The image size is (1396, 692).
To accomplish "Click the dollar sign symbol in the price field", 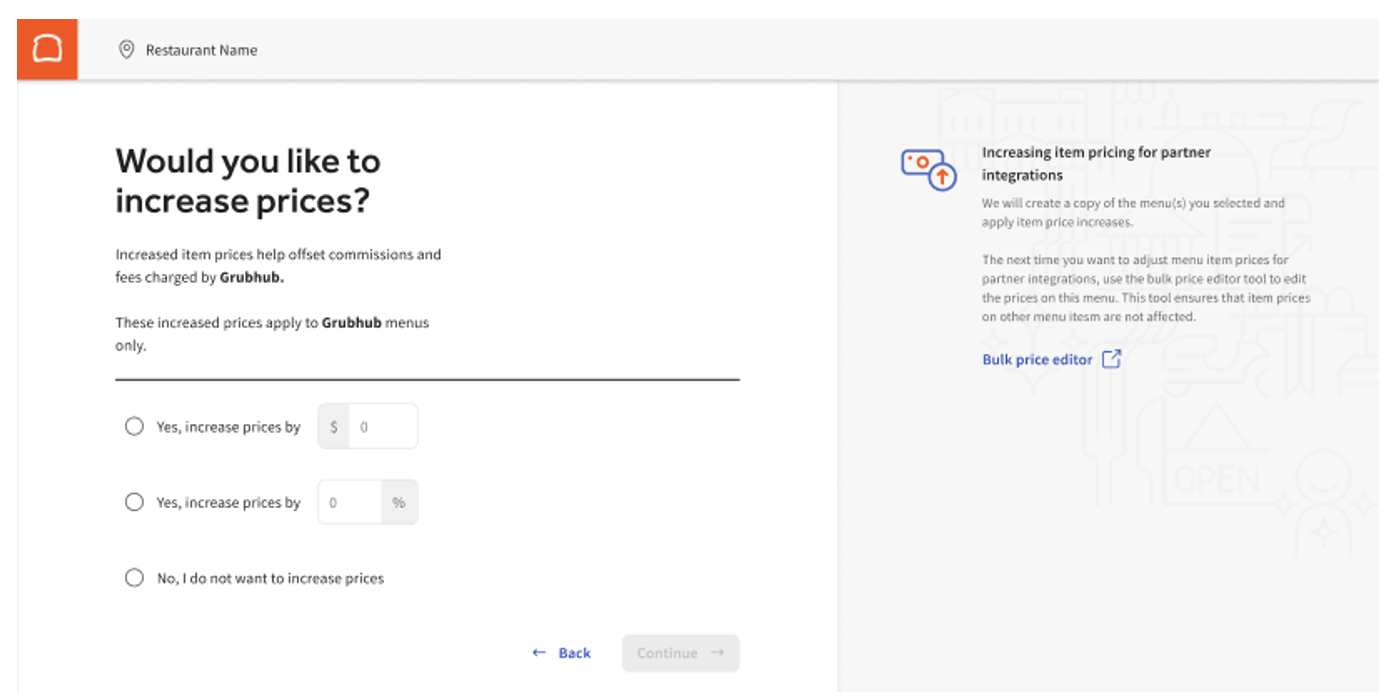I will pos(333,425).
